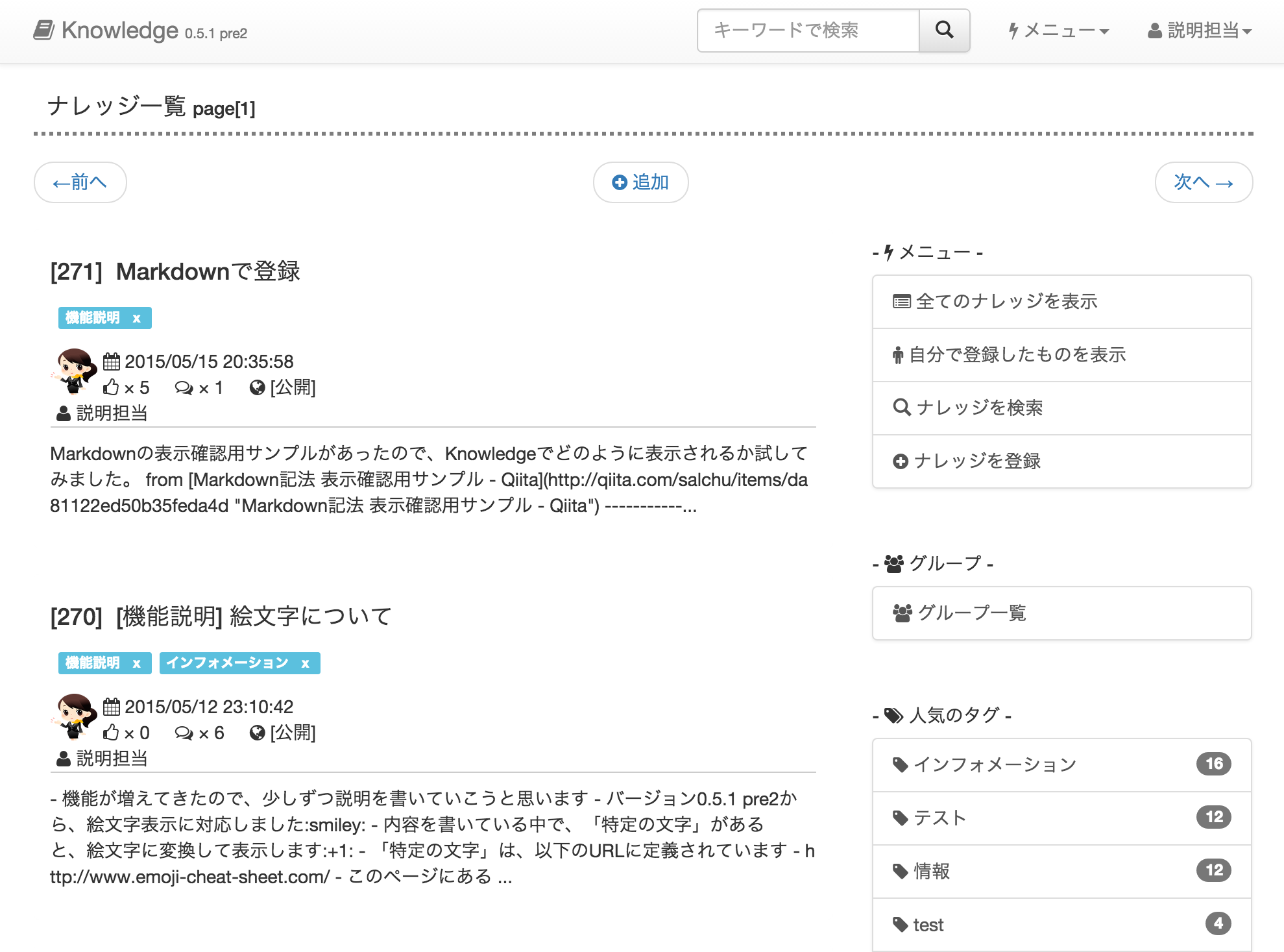Click the thumbs-up icon on Markdownで登録 entry
The image size is (1284, 952).
point(112,387)
